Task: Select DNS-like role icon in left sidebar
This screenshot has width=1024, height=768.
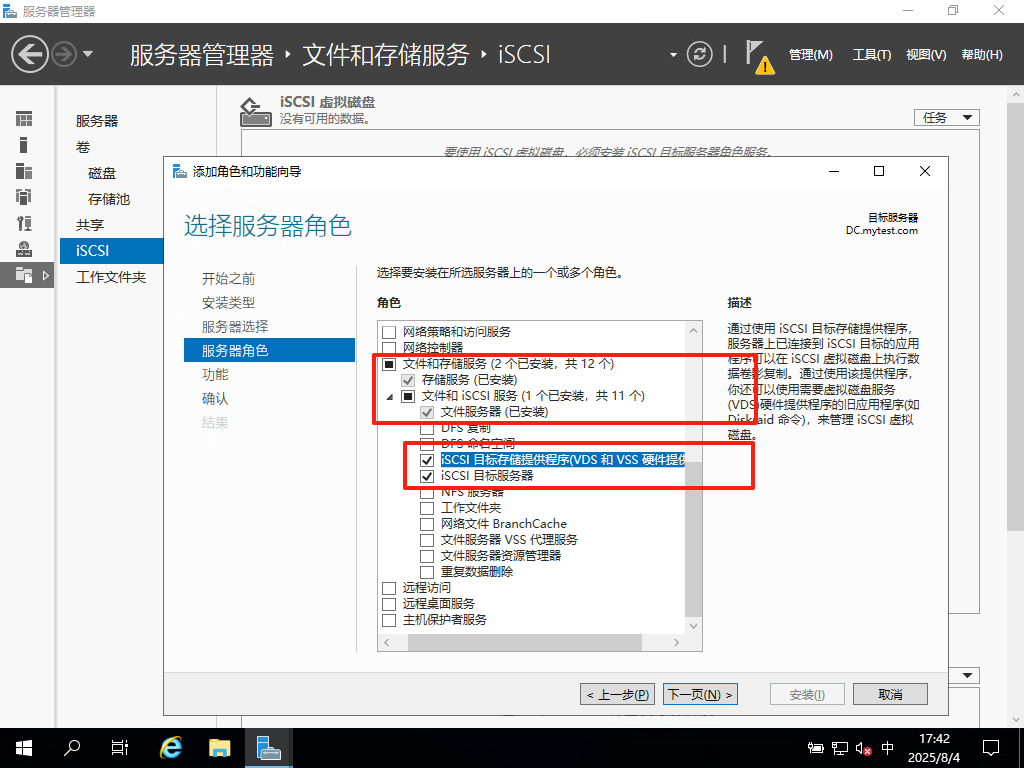Action: pyautogui.click(x=24, y=249)
